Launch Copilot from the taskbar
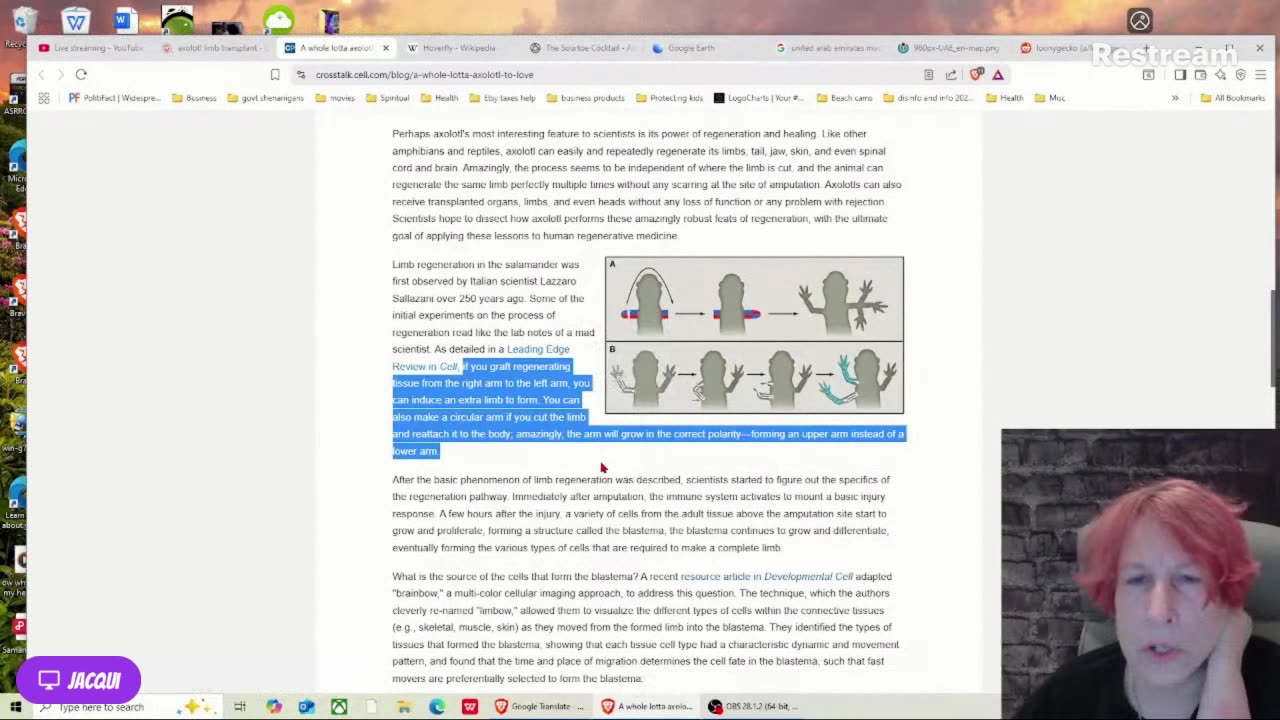Screen dimensions: 1280x720 [273, 707]
